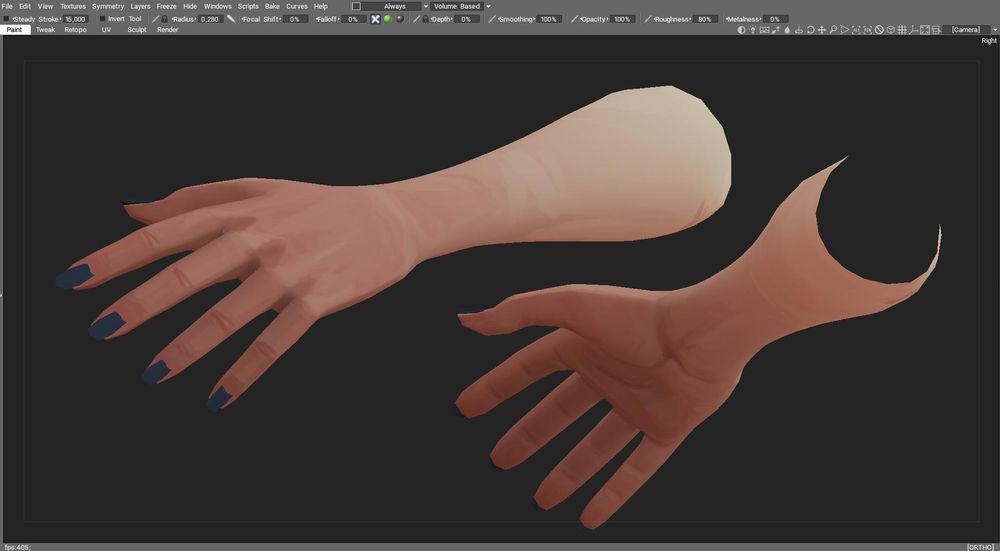
Task: Click the play triangle icon in navigation bar
Action: click(844, 30)
